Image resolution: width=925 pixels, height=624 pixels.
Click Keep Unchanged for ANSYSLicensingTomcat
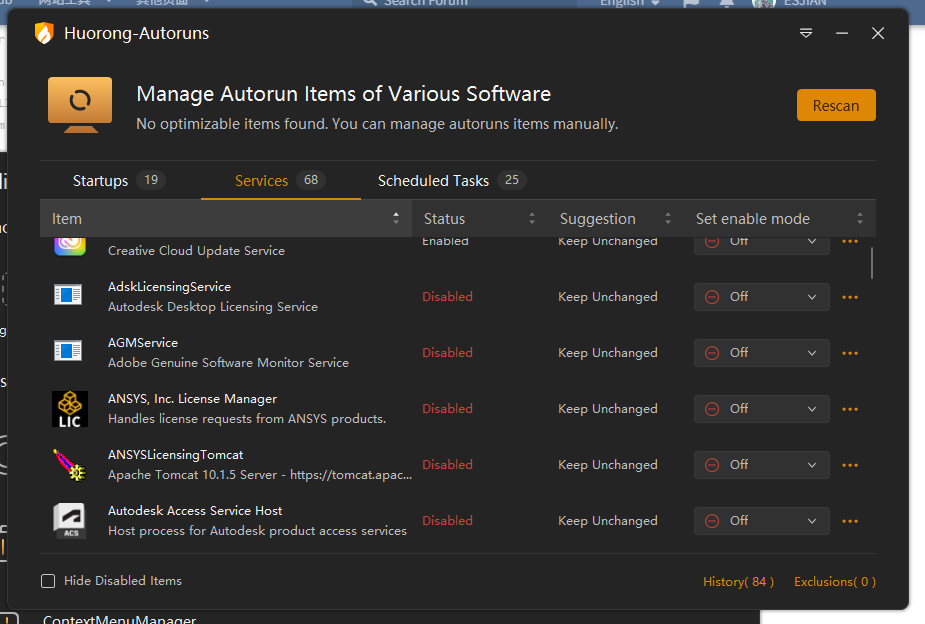click(608, 465)
